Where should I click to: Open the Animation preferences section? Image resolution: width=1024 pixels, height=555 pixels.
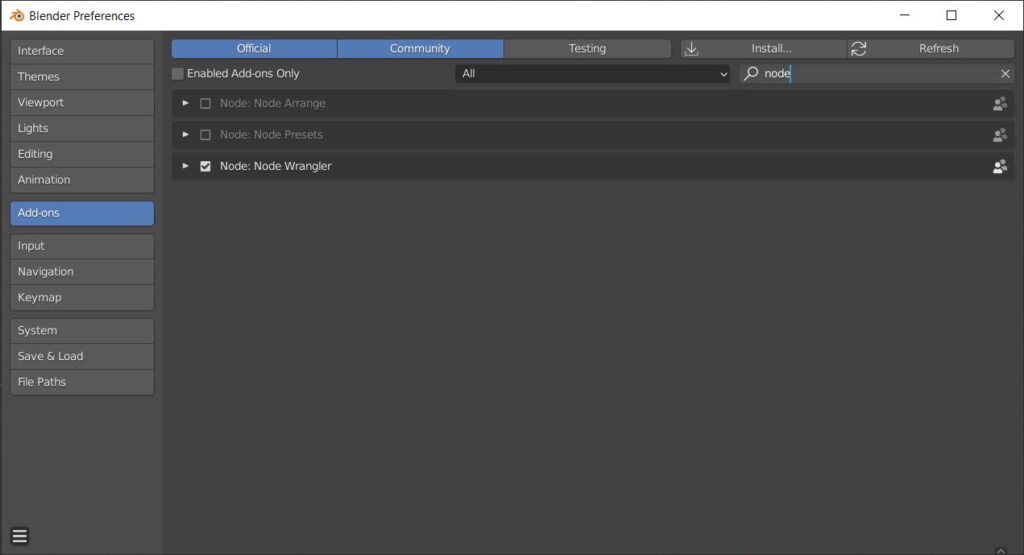tap(82, 180)
